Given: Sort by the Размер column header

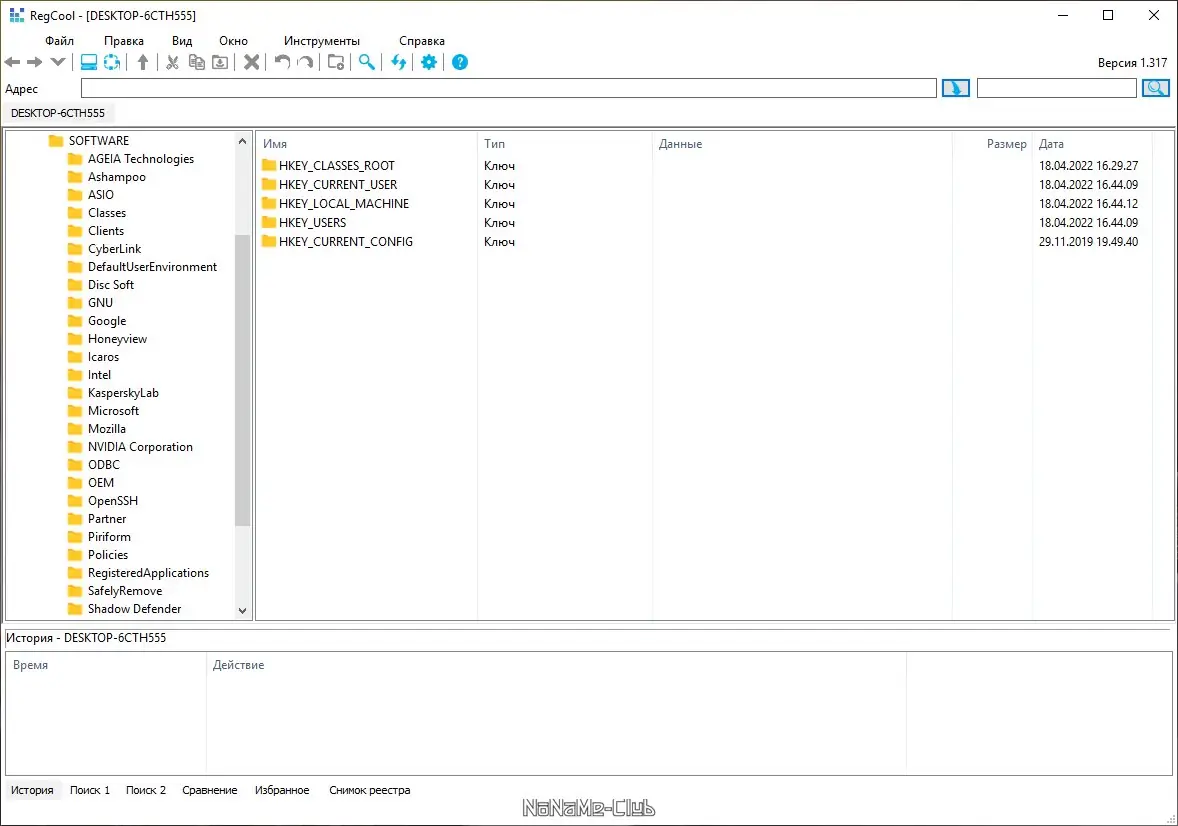Looking at the screenshot, I should pyautogui.click(x=992, y=144).
